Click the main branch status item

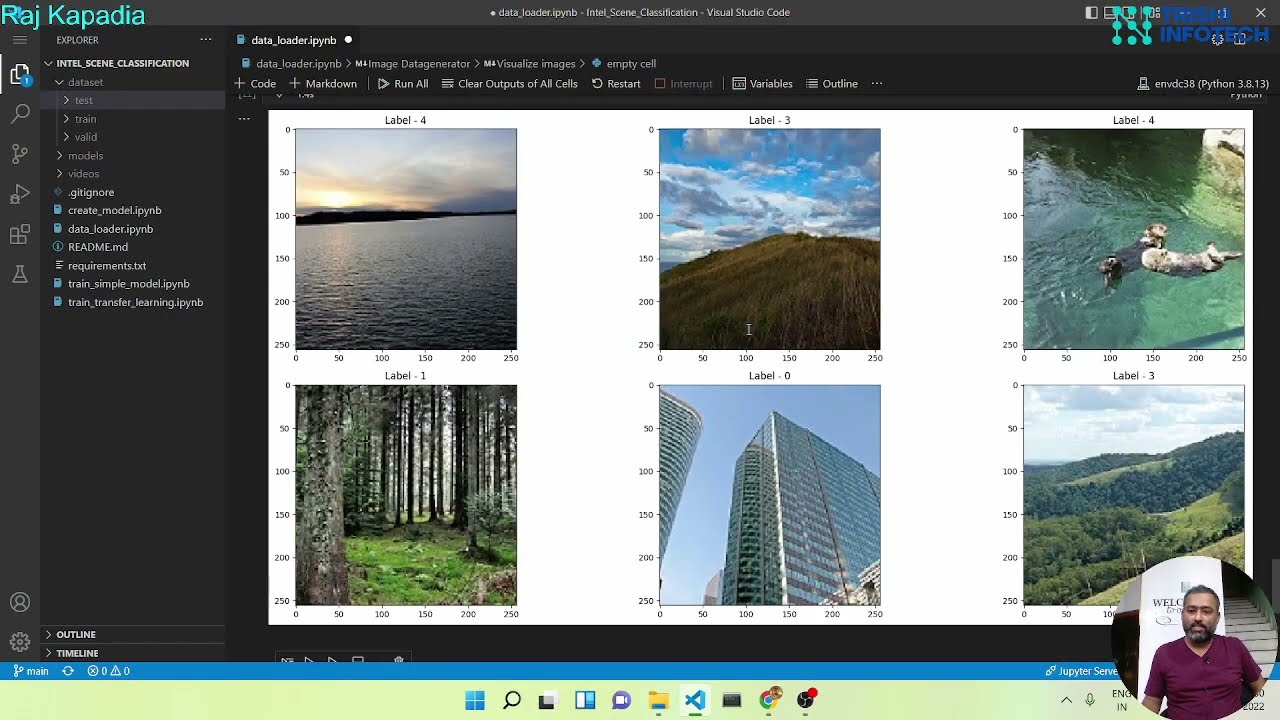pos(31,671)
